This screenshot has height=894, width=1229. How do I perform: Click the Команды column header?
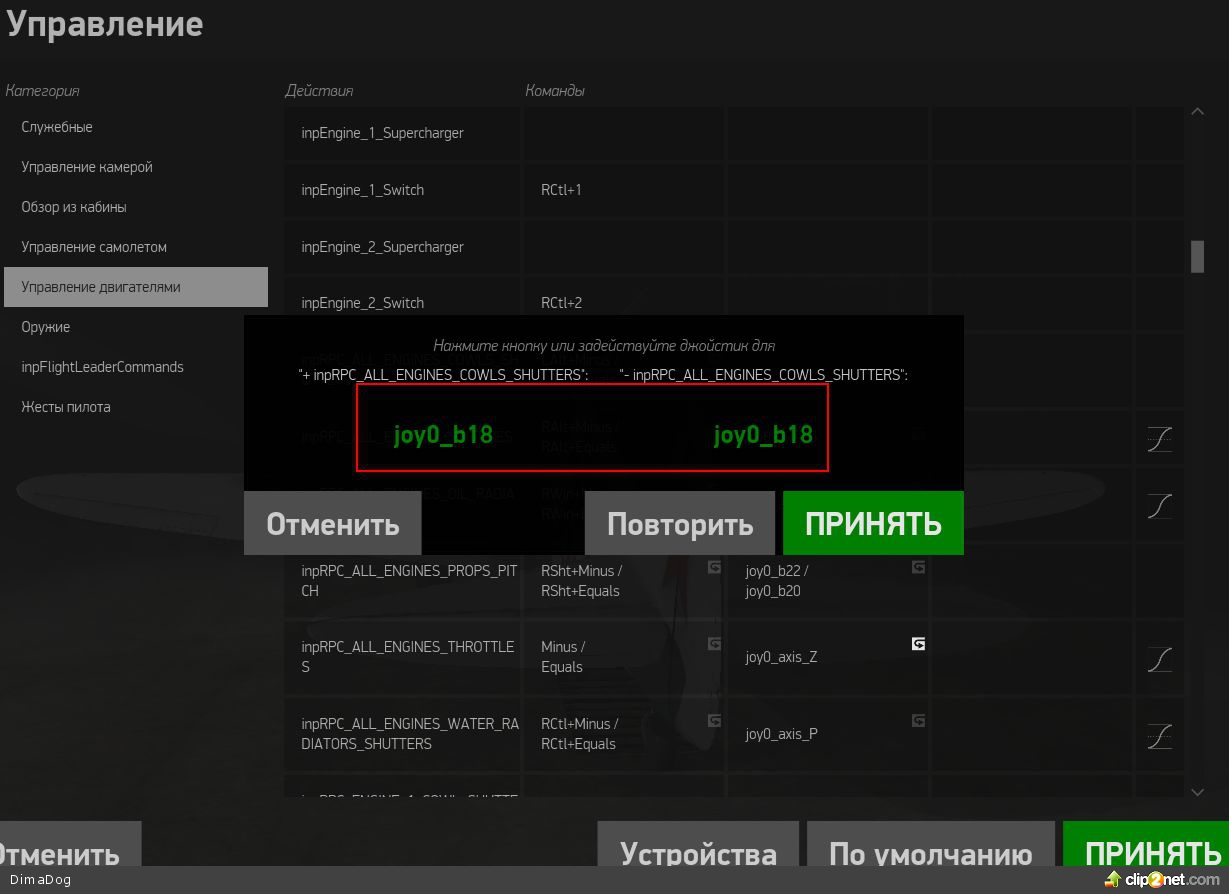tap(555, 90)
